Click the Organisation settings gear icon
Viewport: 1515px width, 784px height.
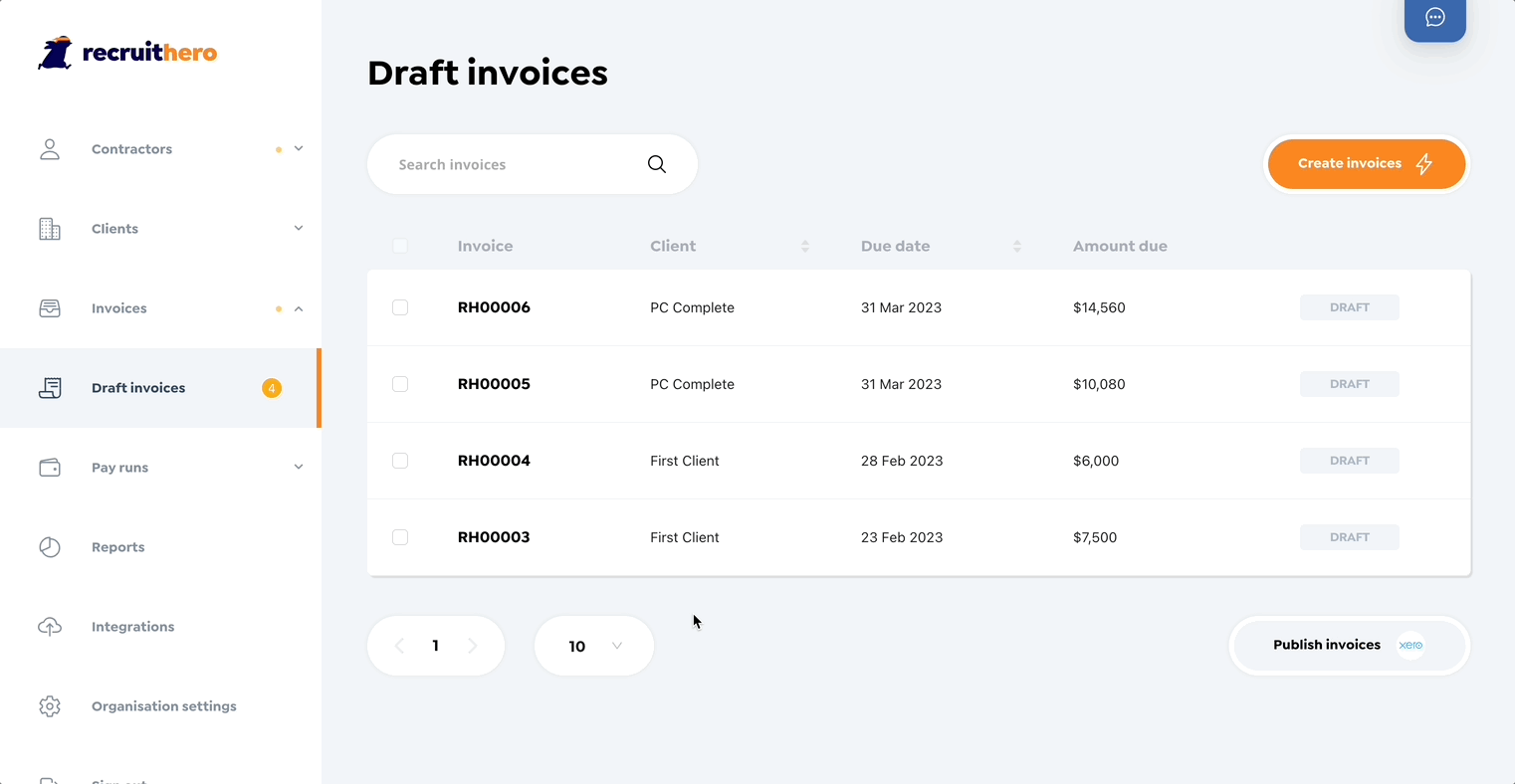pyautogui.click(x=50, y=706)
